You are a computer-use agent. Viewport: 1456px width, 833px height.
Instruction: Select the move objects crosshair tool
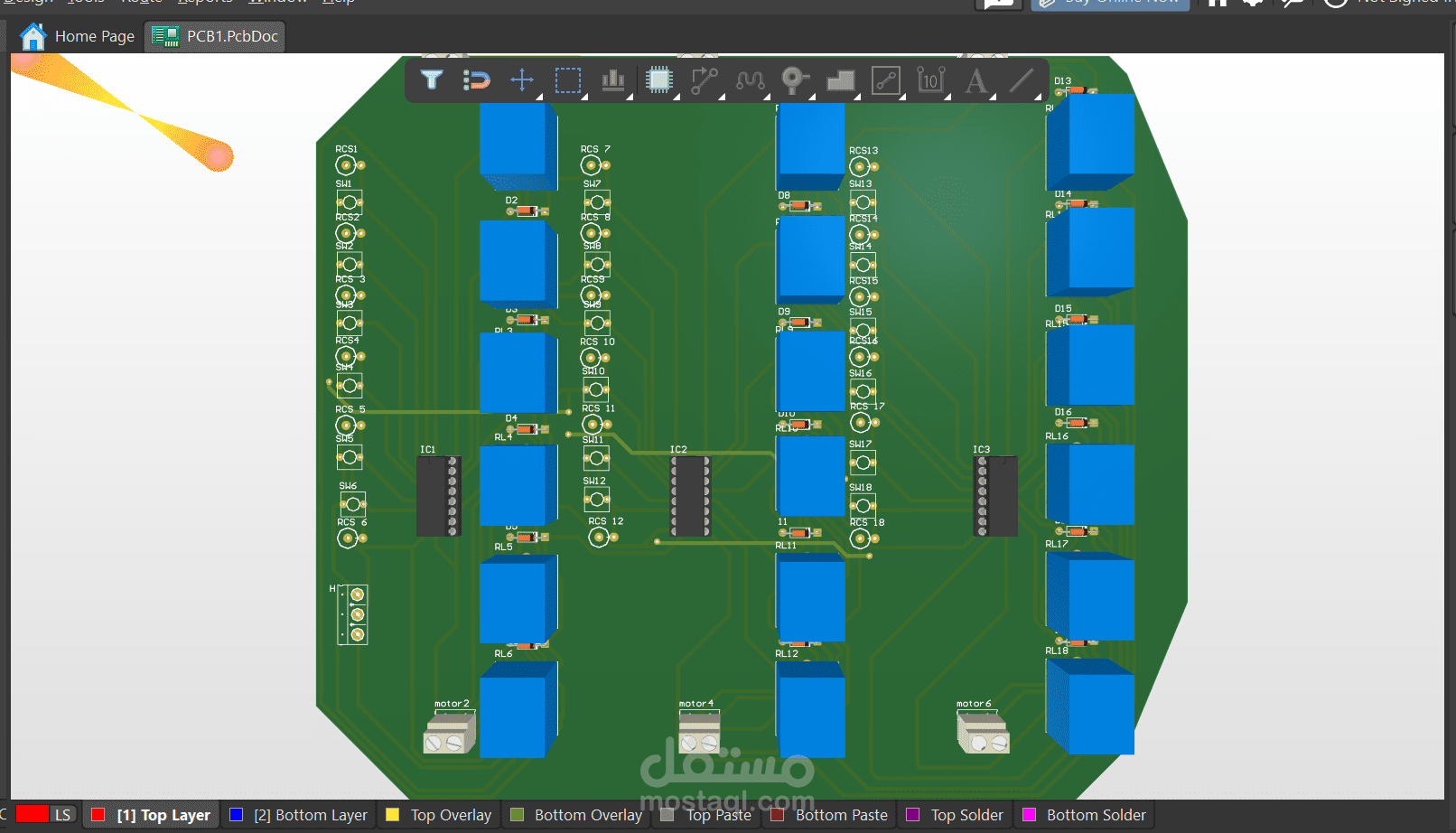522,80
